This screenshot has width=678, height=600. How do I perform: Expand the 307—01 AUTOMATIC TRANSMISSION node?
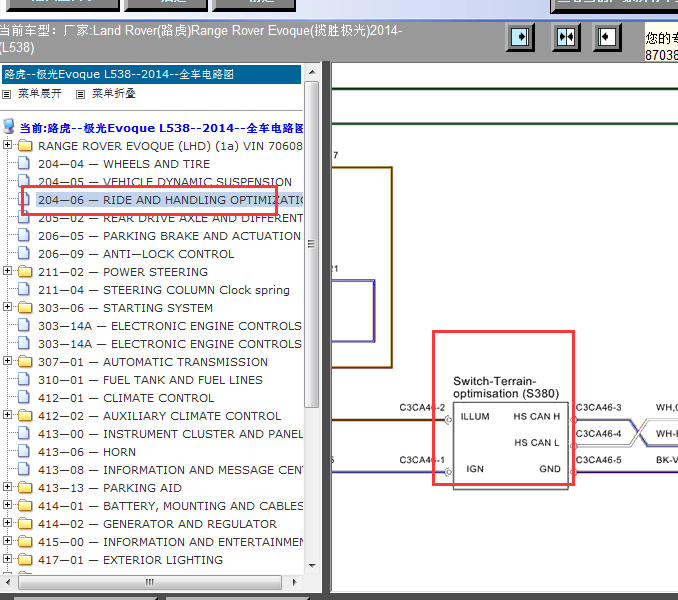(7, 361)
